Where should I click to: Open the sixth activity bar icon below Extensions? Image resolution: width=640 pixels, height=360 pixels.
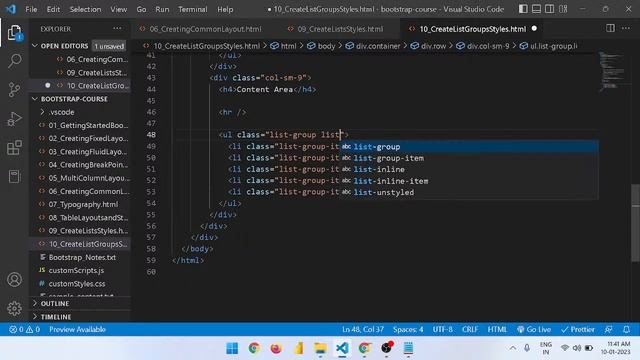[14, 176]
